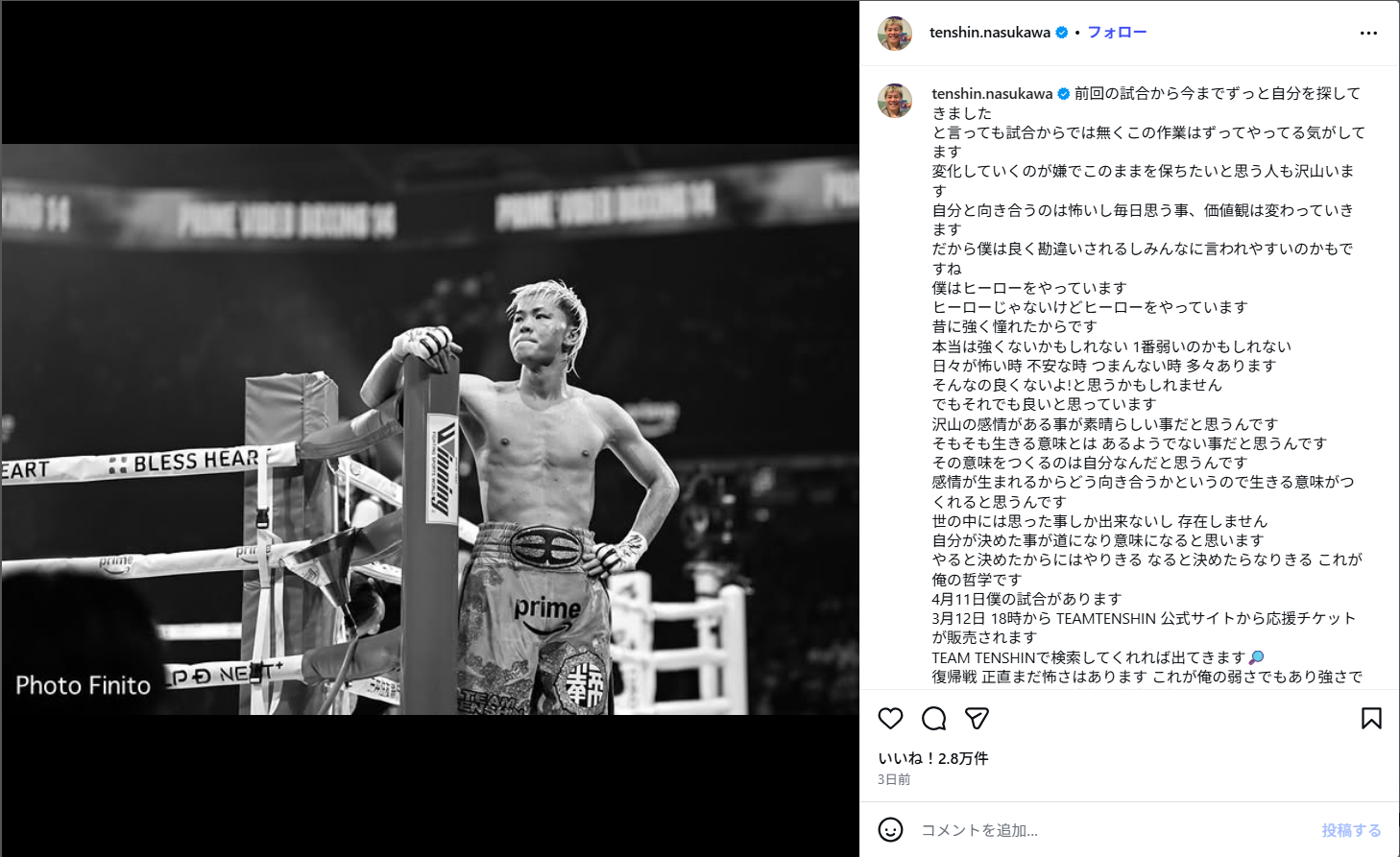Open tenshin.nasukawa username in the caption

992,94
